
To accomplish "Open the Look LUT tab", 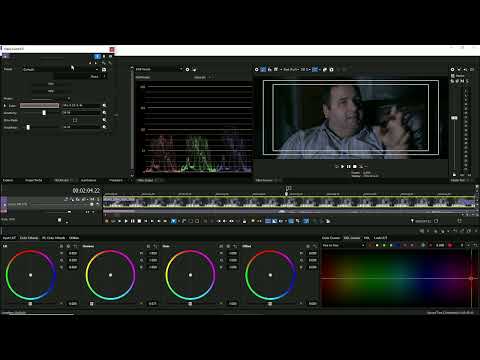I will click(380, 238).
